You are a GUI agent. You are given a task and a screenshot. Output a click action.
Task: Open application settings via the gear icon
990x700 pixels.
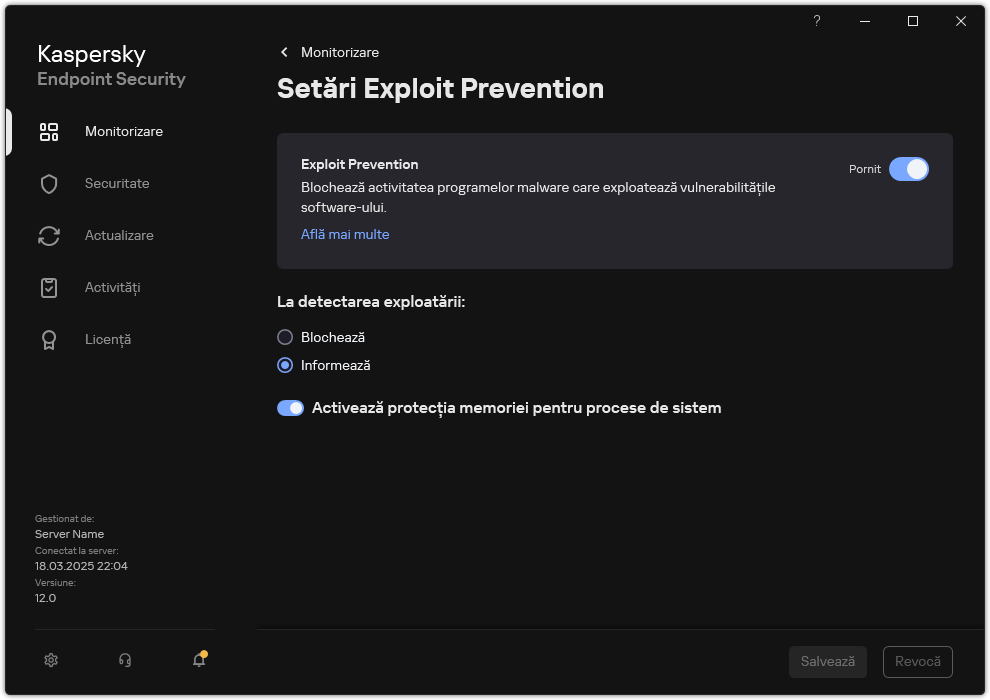click(50, 660)
